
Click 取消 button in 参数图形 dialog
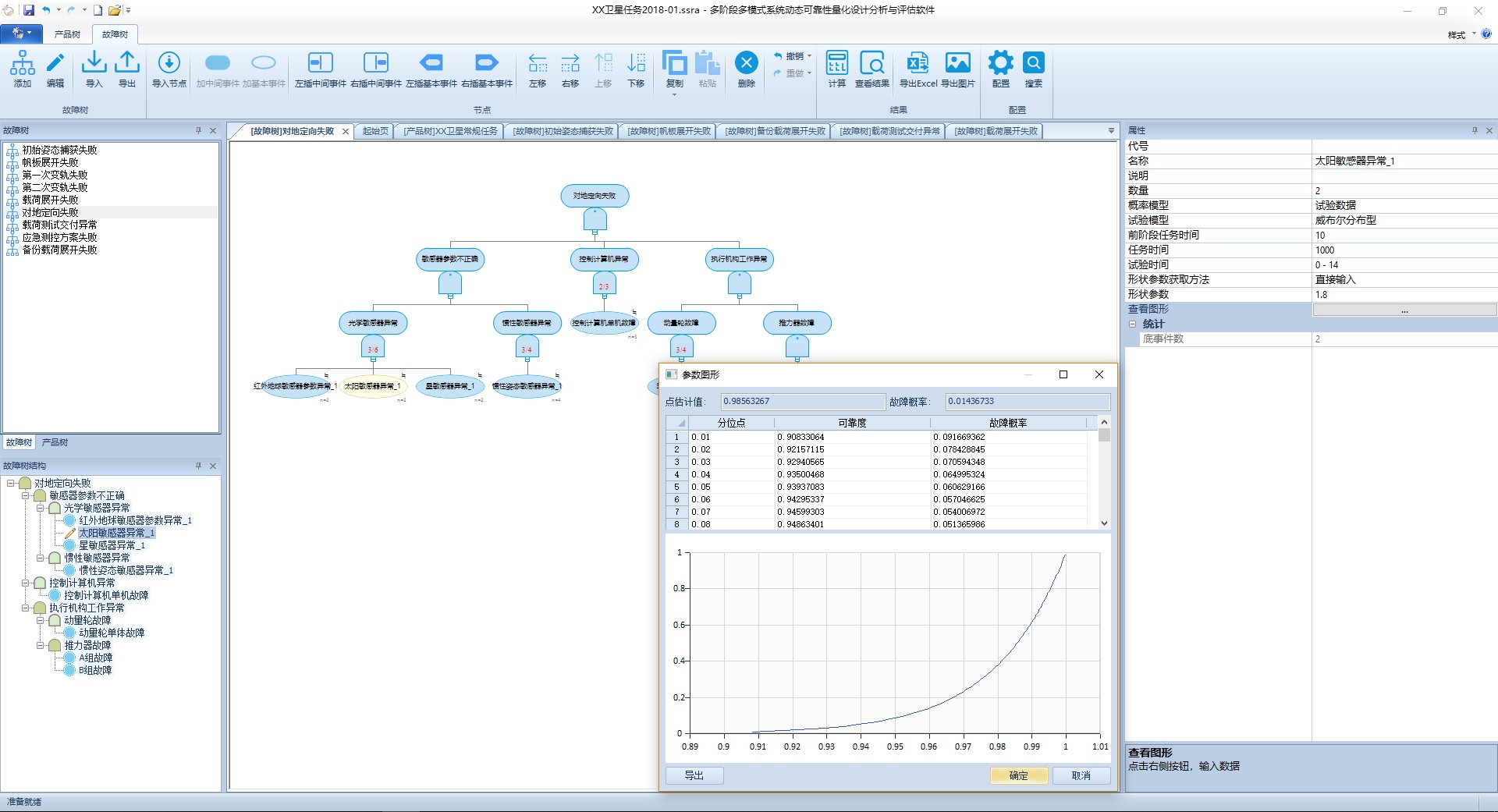click(1081, 775)
